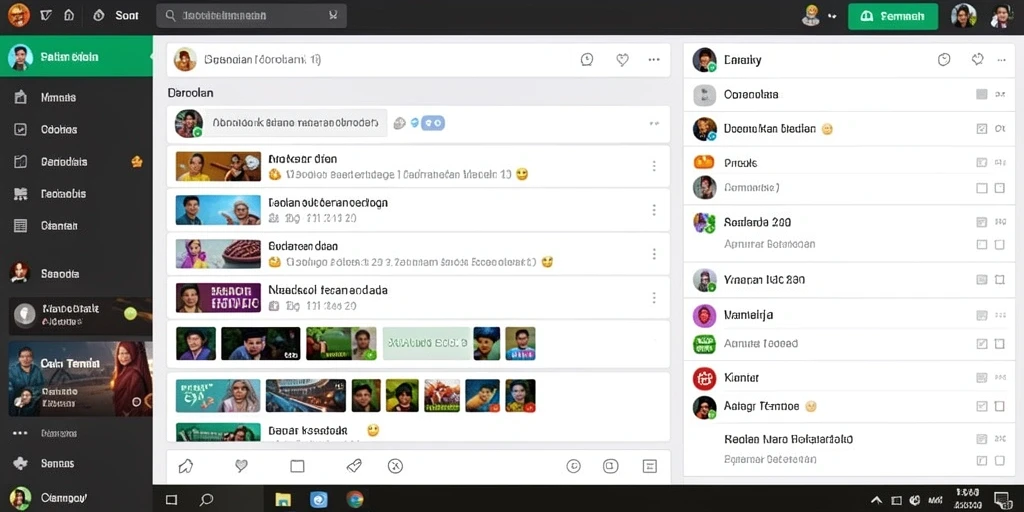This screenshot has height=512, width=1024.
Task: Click the water drop icon beside 'Sont'
Action: 99,15
